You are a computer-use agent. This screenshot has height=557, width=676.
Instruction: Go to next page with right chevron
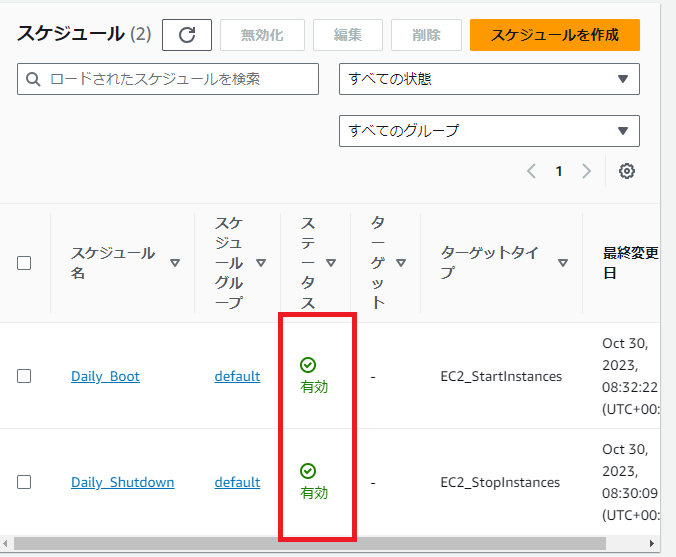(587, 171)
